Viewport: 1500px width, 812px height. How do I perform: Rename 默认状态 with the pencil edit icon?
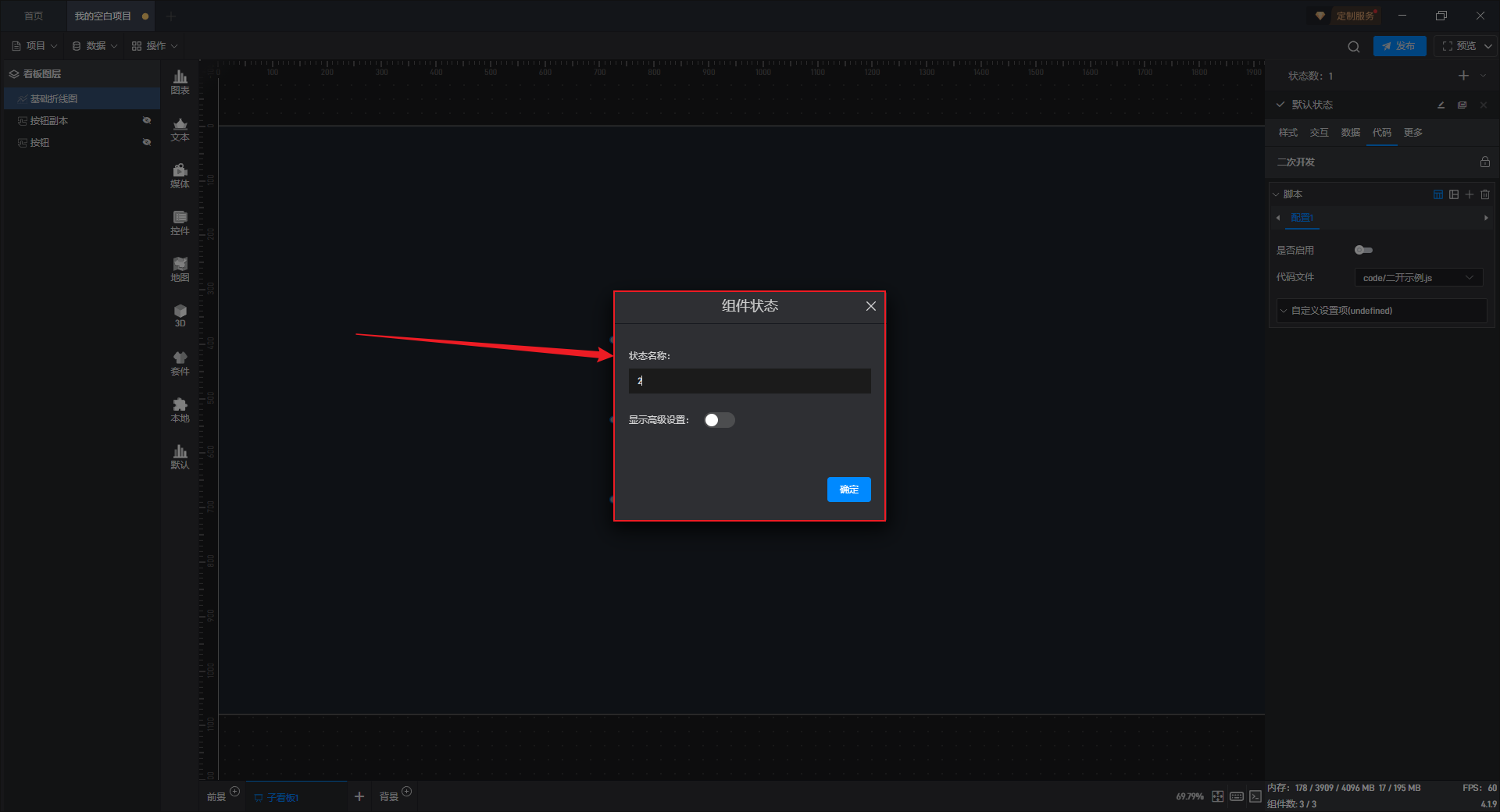(x=1441, y=105)
